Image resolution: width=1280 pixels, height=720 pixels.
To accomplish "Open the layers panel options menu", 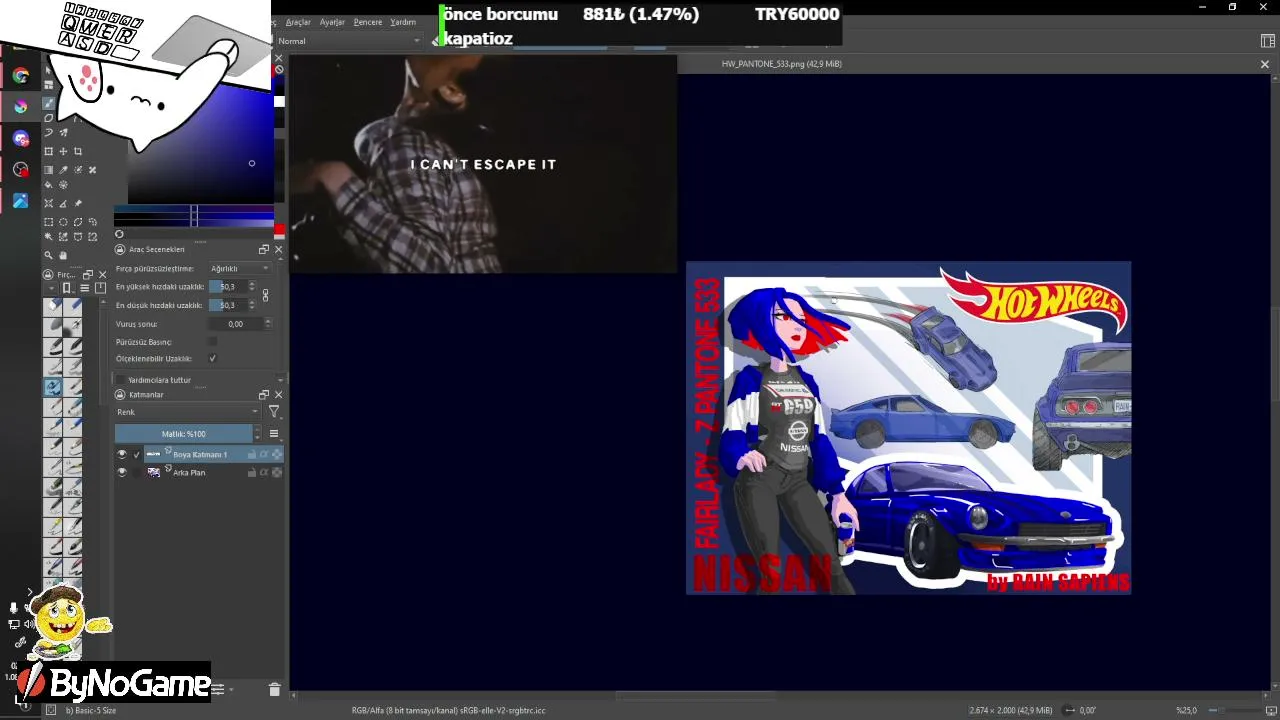I will click(x=274, y=434).
